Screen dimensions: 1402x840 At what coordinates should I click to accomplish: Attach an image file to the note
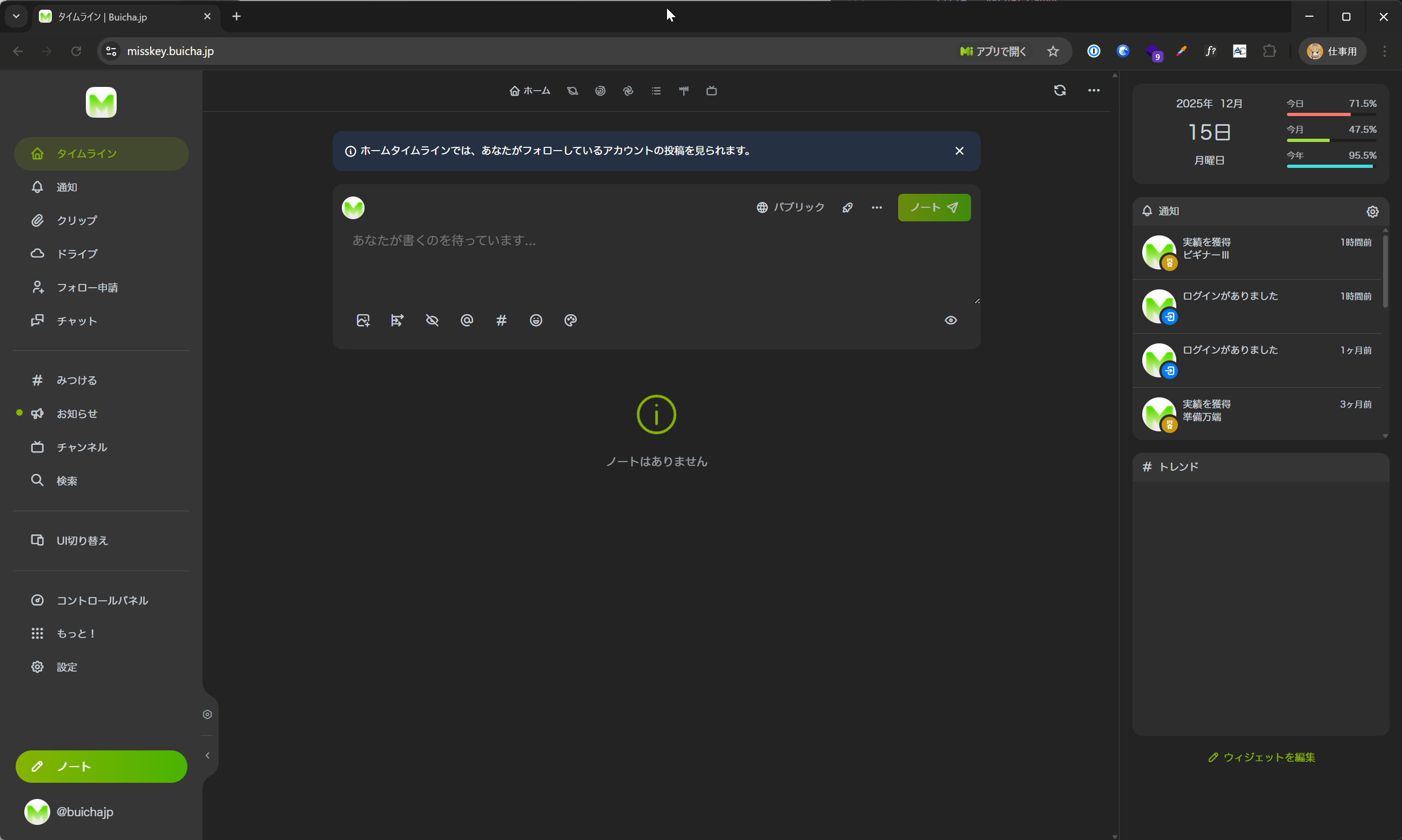click(x=363, y=320)
